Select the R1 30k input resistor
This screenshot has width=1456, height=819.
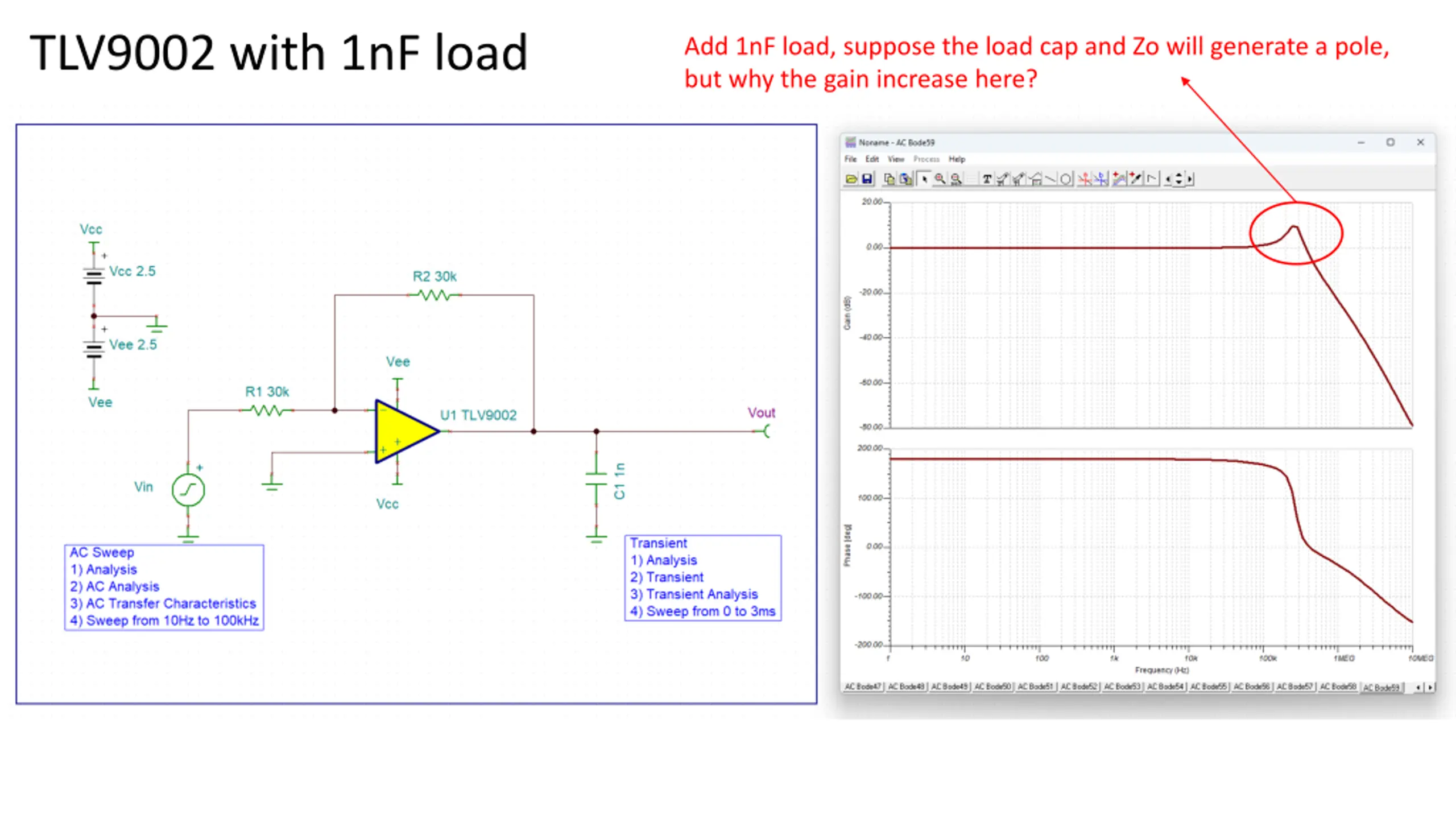(267, 409)
